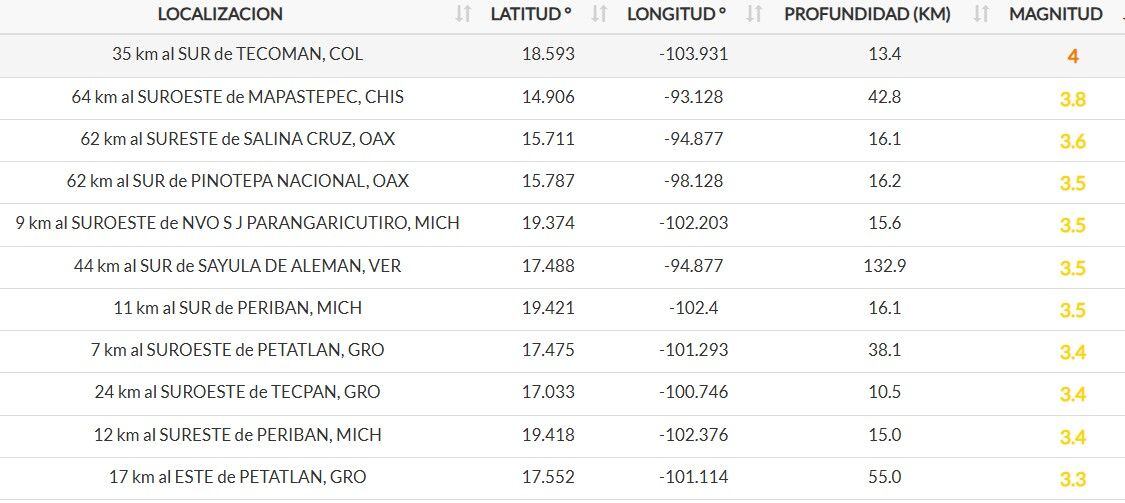Click orange magnitude 4 value
The width and height of the screenshot is (1125, 503).
click(1072, 57)
